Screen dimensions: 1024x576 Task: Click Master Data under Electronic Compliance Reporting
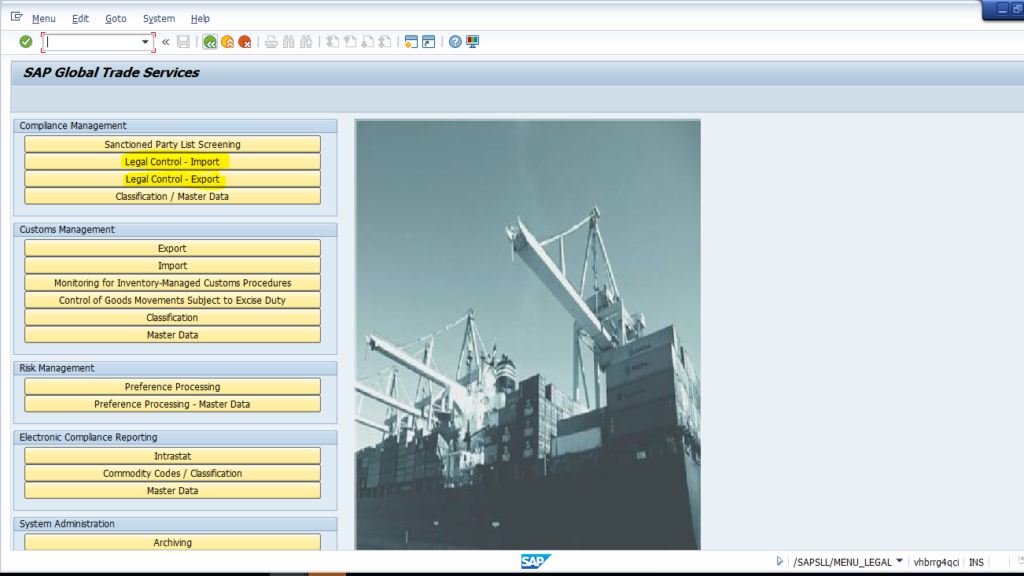click(172, 490)
